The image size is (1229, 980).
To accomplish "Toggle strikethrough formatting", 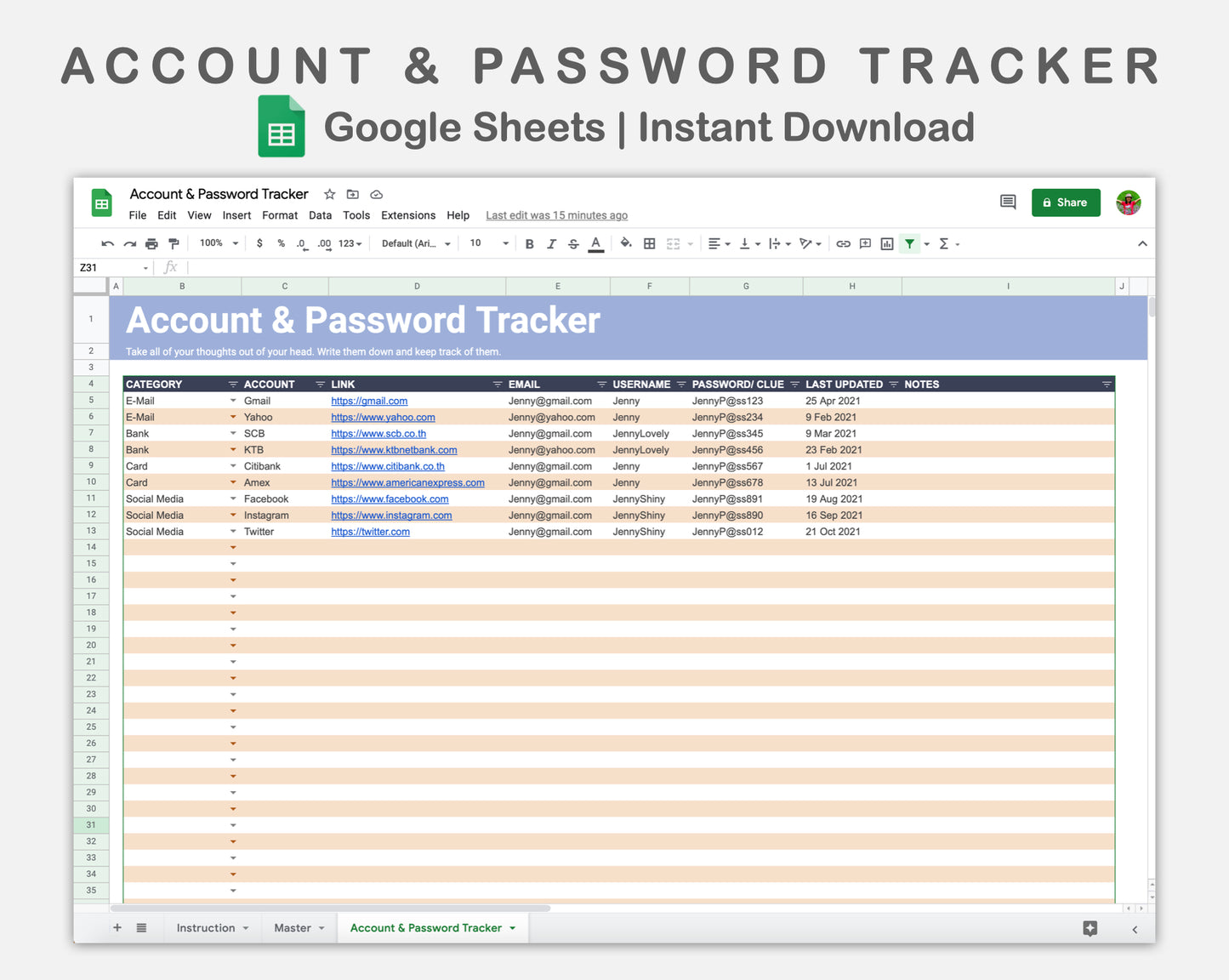I will click(573, 243).
